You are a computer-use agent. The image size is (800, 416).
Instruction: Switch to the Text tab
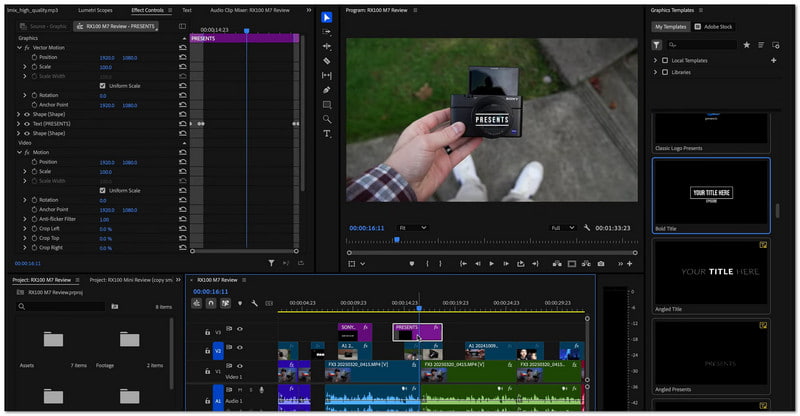pyautogui.click(x=187, y=10)
